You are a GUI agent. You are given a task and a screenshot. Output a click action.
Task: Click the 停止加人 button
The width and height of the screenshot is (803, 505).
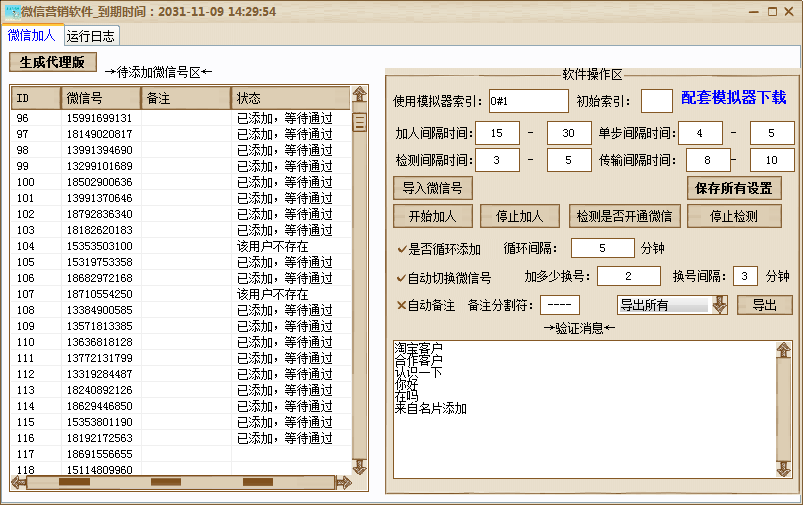tap(519, 216)
